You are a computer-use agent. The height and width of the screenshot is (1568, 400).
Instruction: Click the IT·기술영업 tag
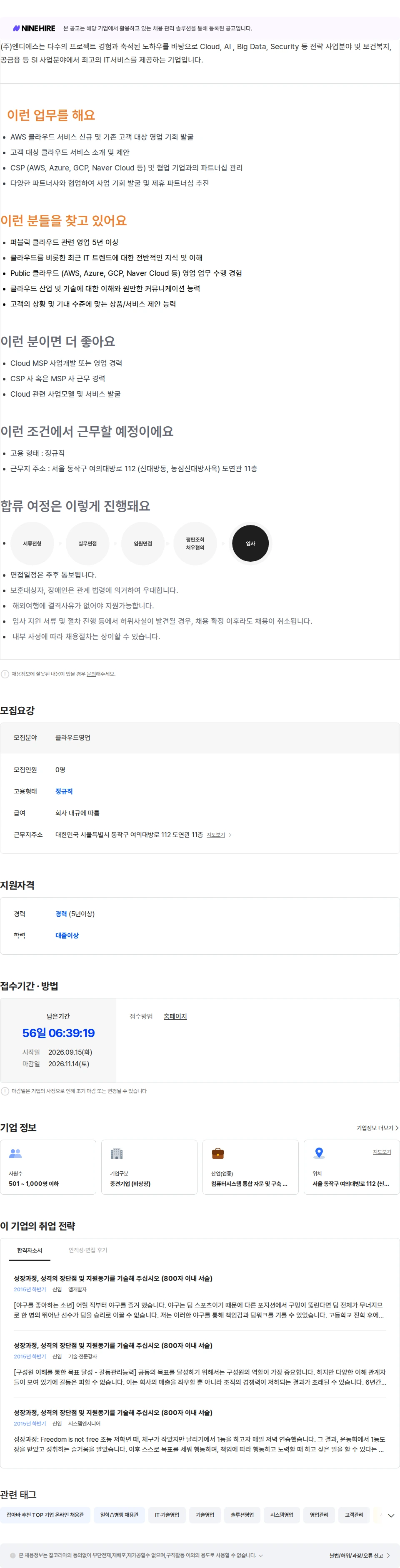[x=167, y=1514]
